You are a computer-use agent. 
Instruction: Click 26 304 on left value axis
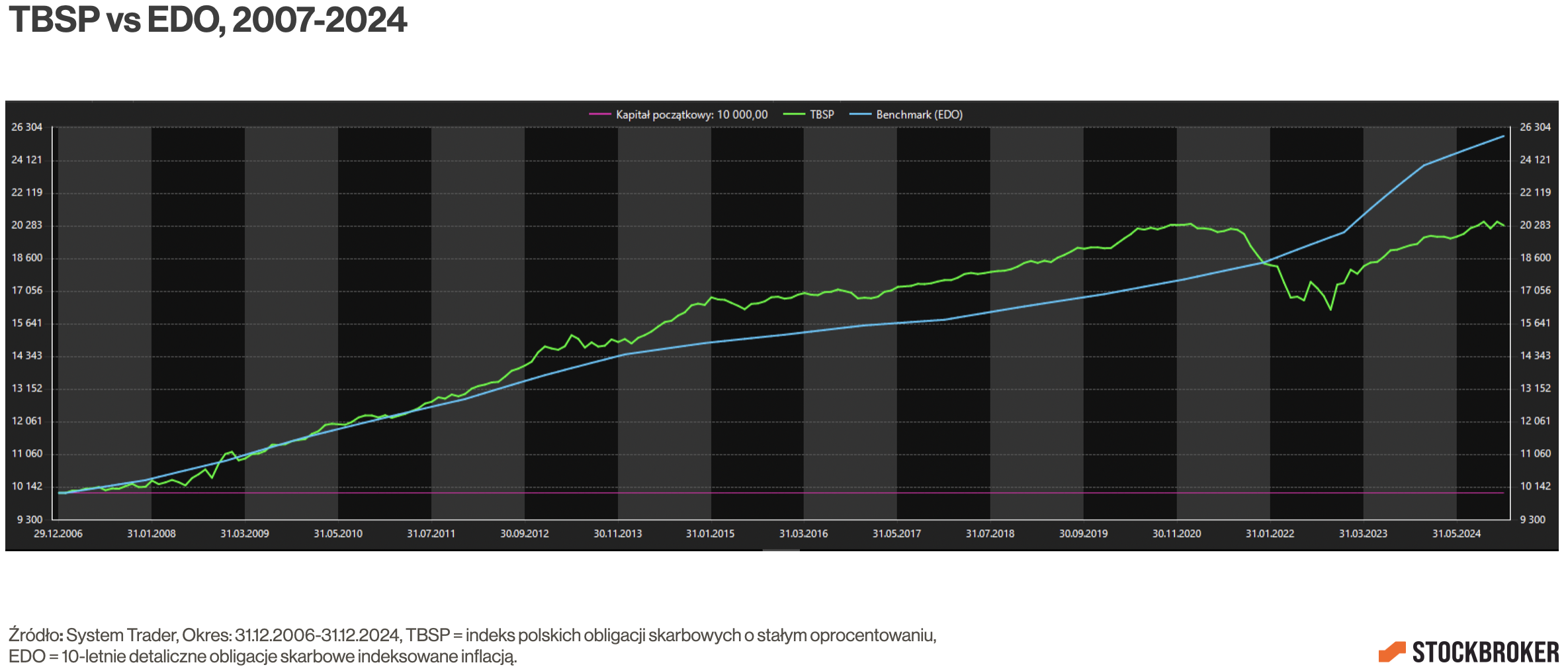(26, 127)
